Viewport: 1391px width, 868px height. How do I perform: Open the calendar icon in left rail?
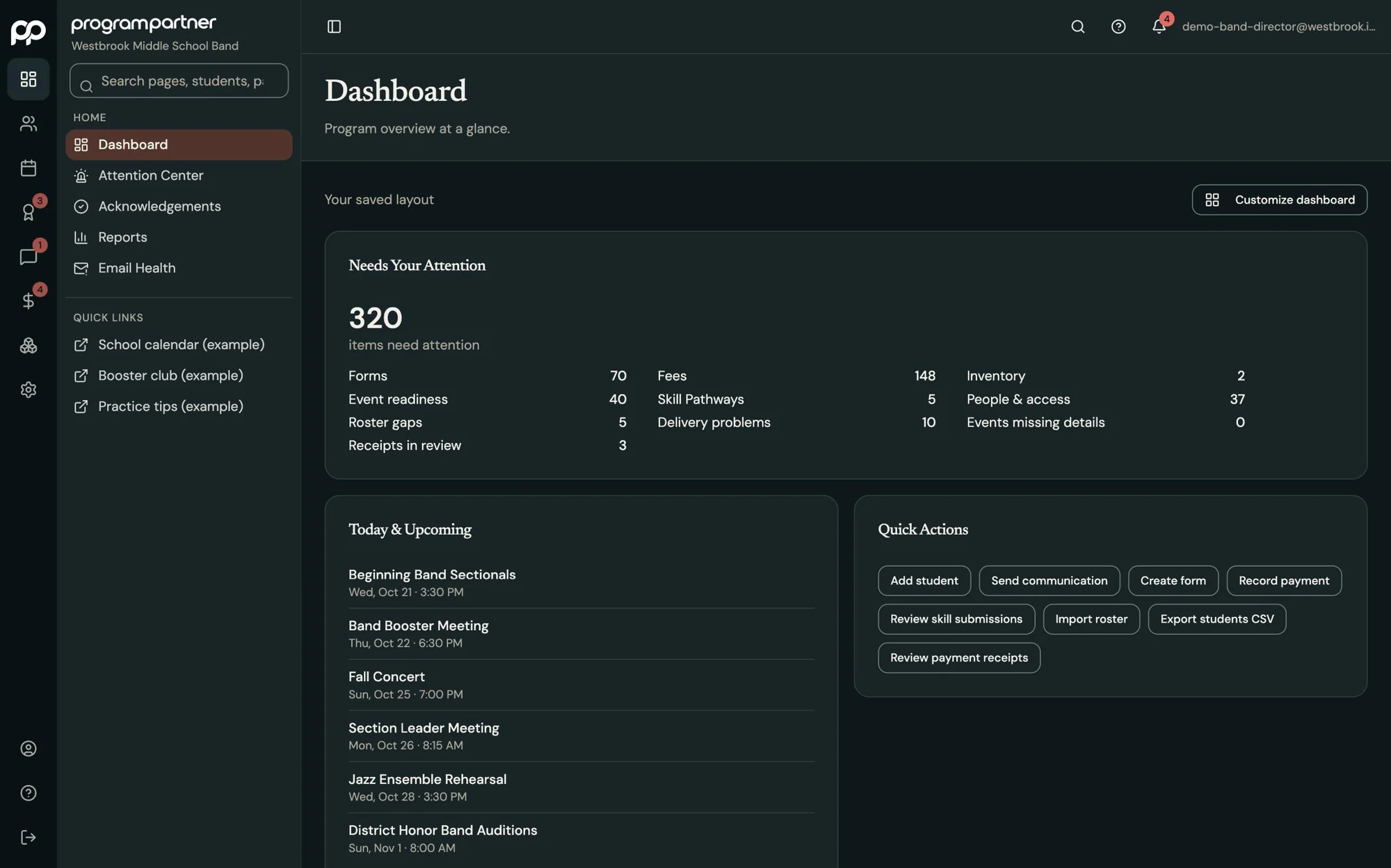pos(28,168)
